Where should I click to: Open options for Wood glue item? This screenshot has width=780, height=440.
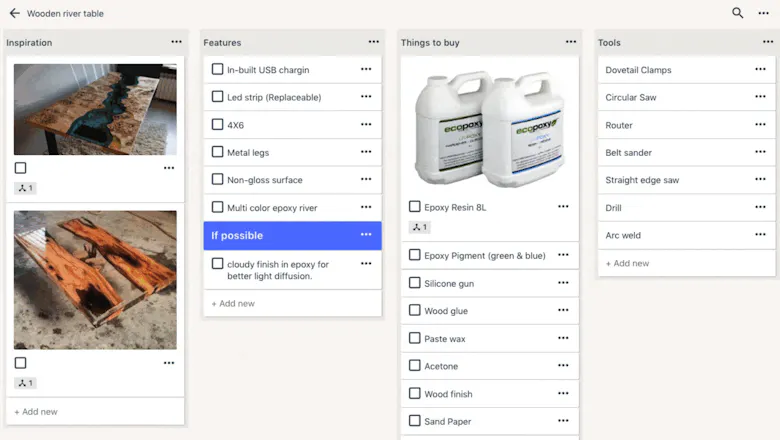point(563,310)
